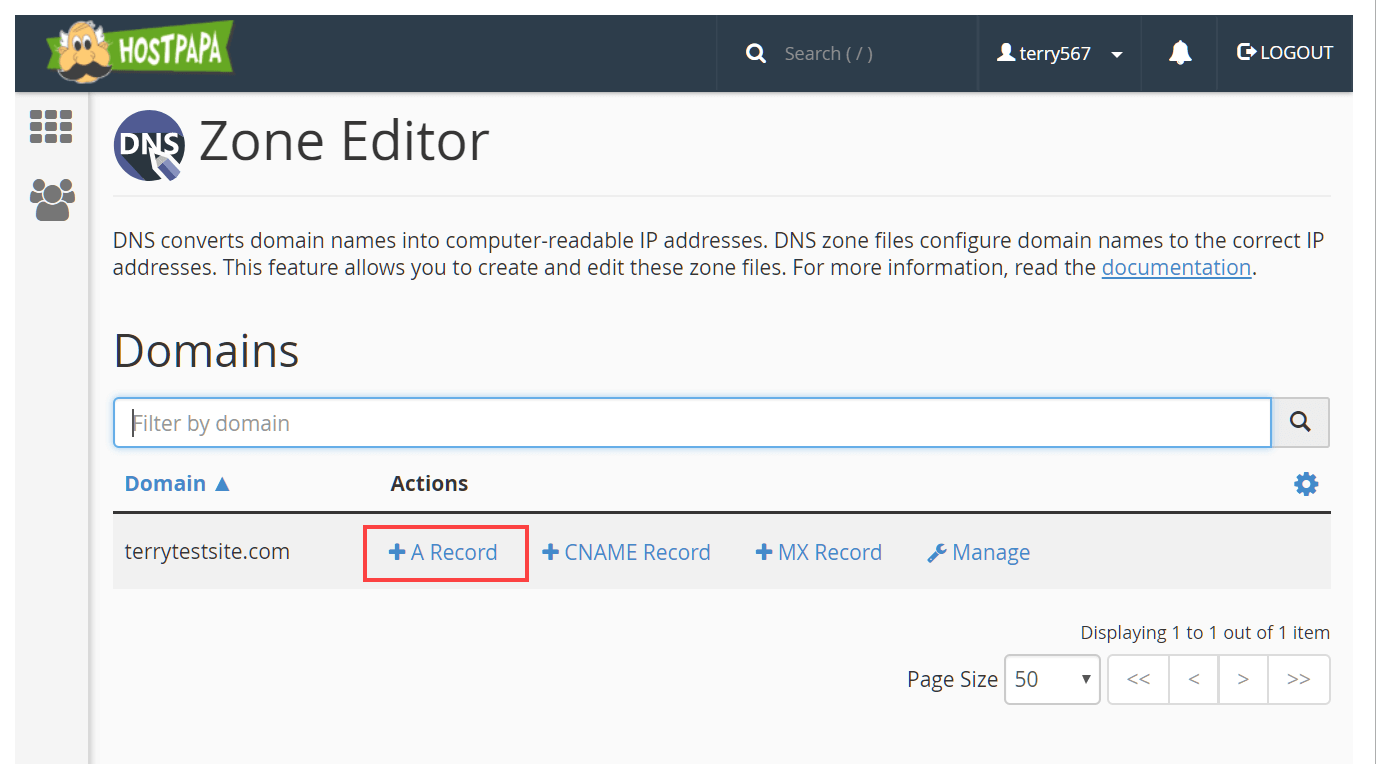Click the search magnifier icon in header
The image size is (1376, 764).
(756, 53)
